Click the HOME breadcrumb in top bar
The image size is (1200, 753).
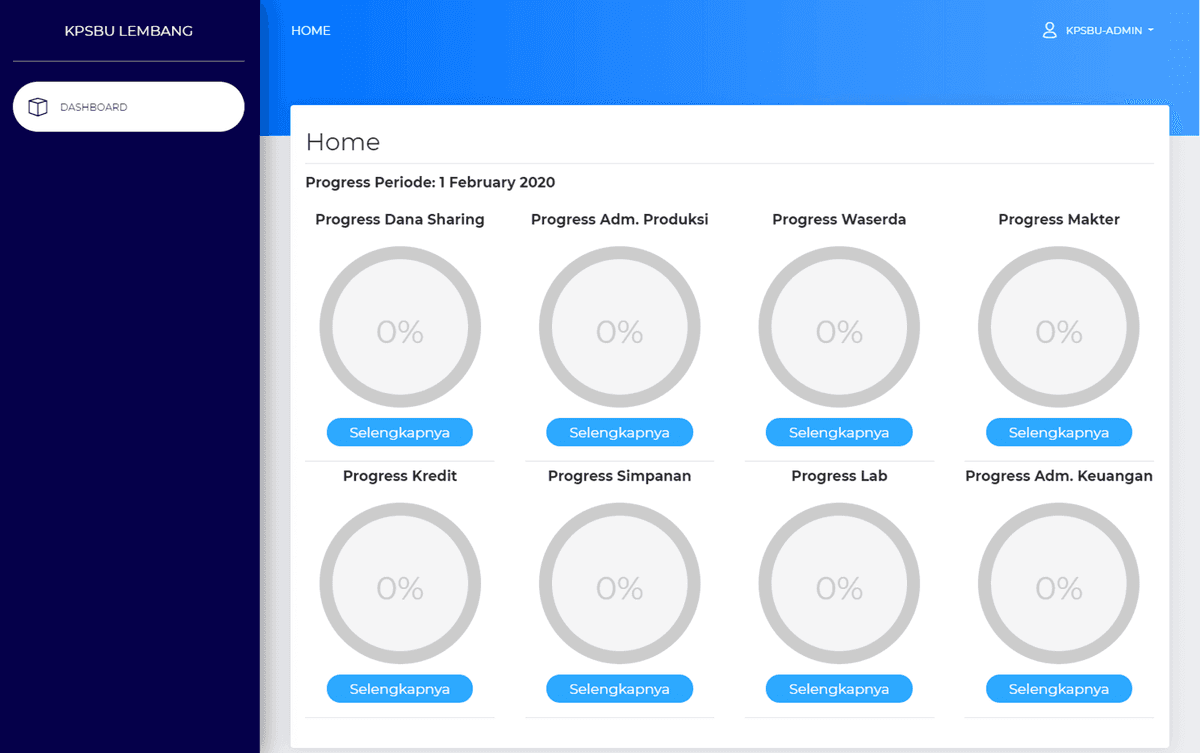click(311, 31)
